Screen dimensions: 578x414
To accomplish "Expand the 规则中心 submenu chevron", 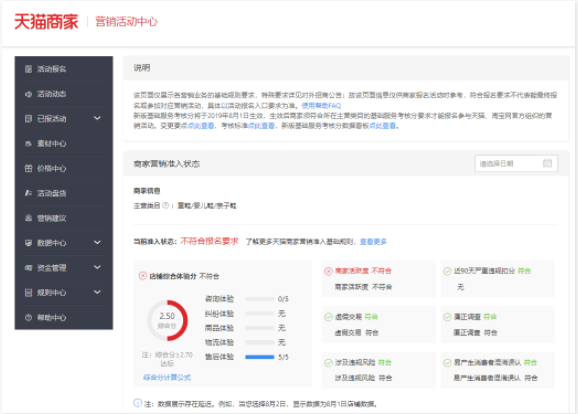I will point(97,292).
